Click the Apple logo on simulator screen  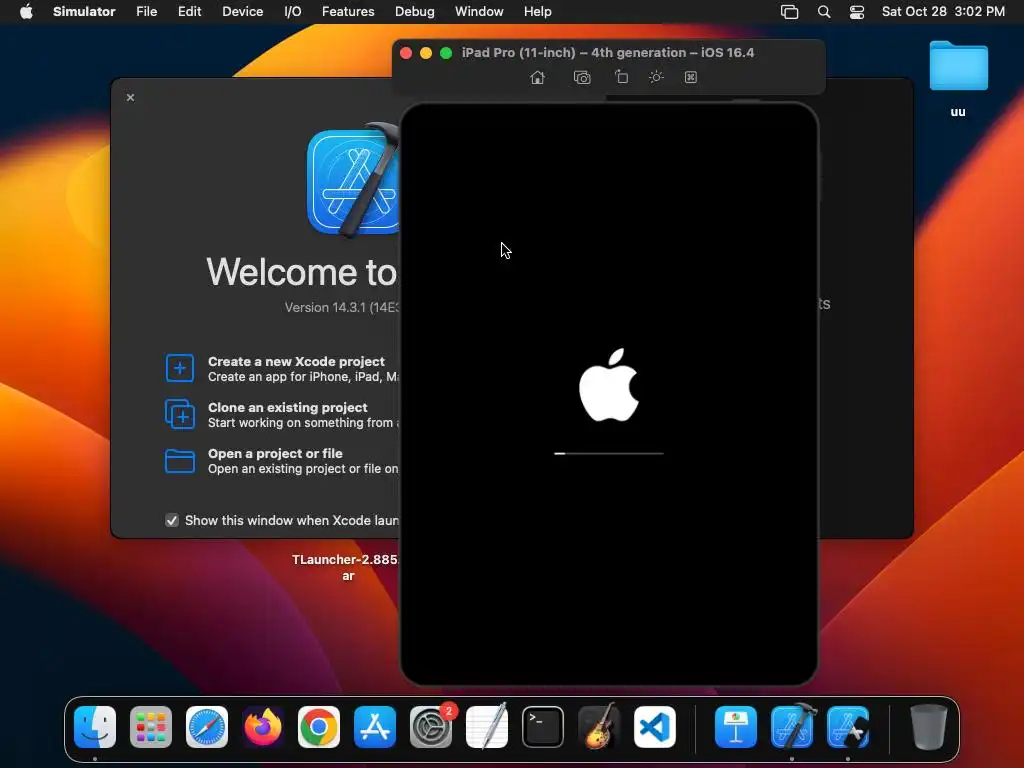(x=609, y=385)
